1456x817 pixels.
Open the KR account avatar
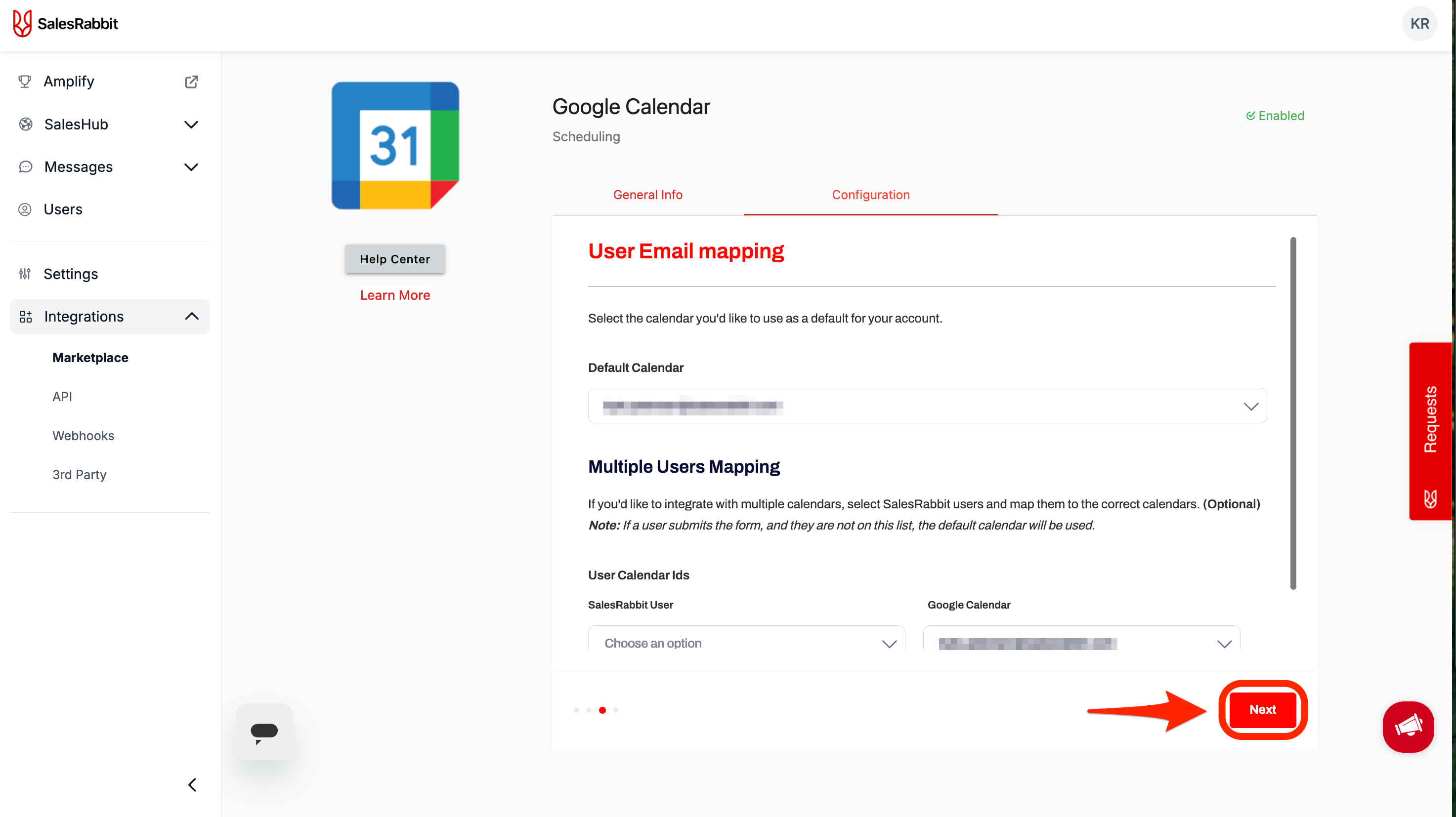(x=1419, y=24)
